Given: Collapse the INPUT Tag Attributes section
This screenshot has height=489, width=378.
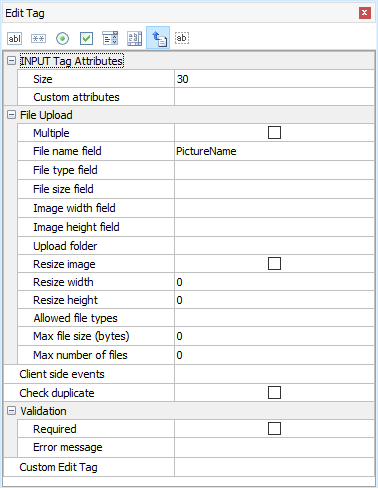Looking at the screenshot, I should tap(11, 61).
